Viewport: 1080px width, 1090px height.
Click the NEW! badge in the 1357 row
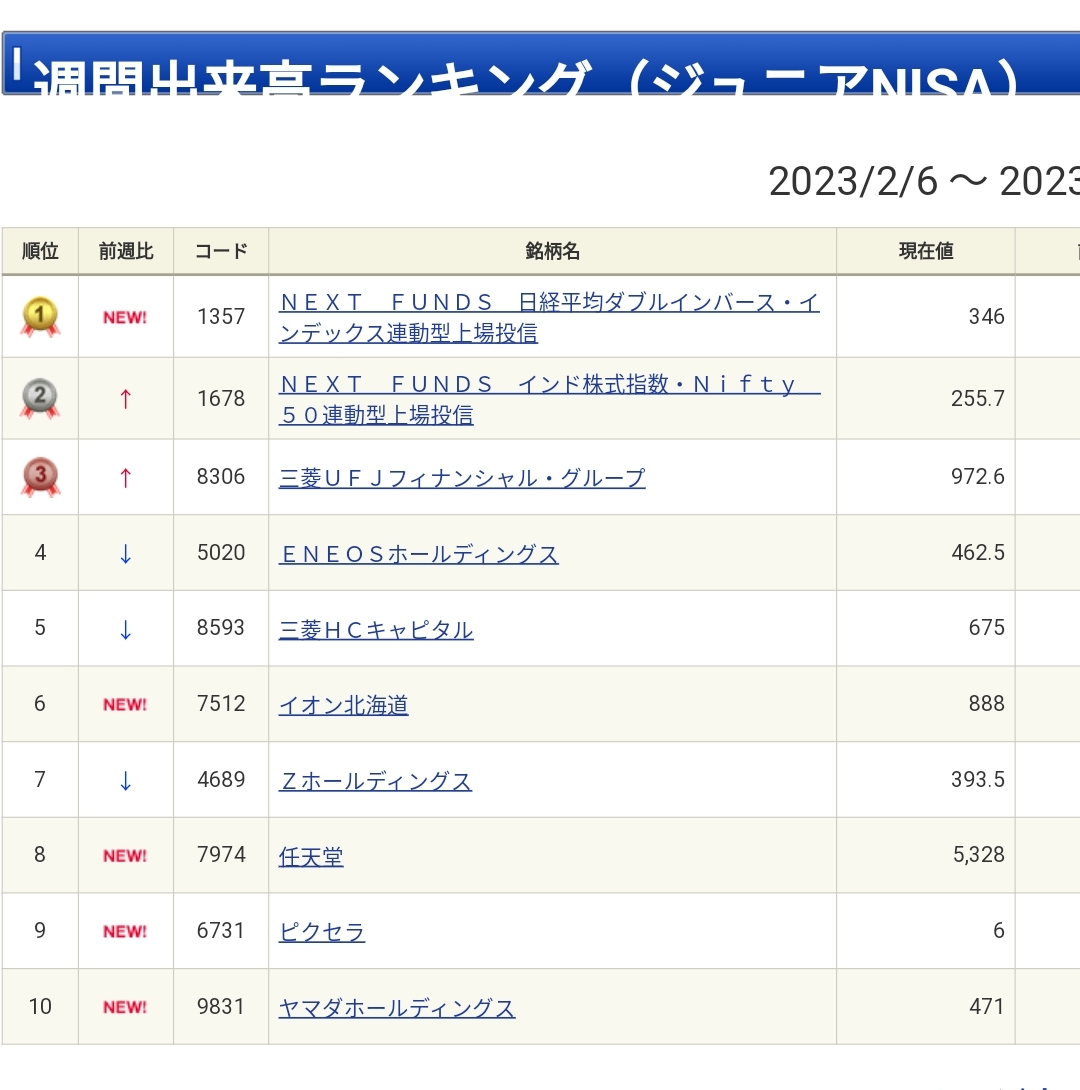(125, 318)
